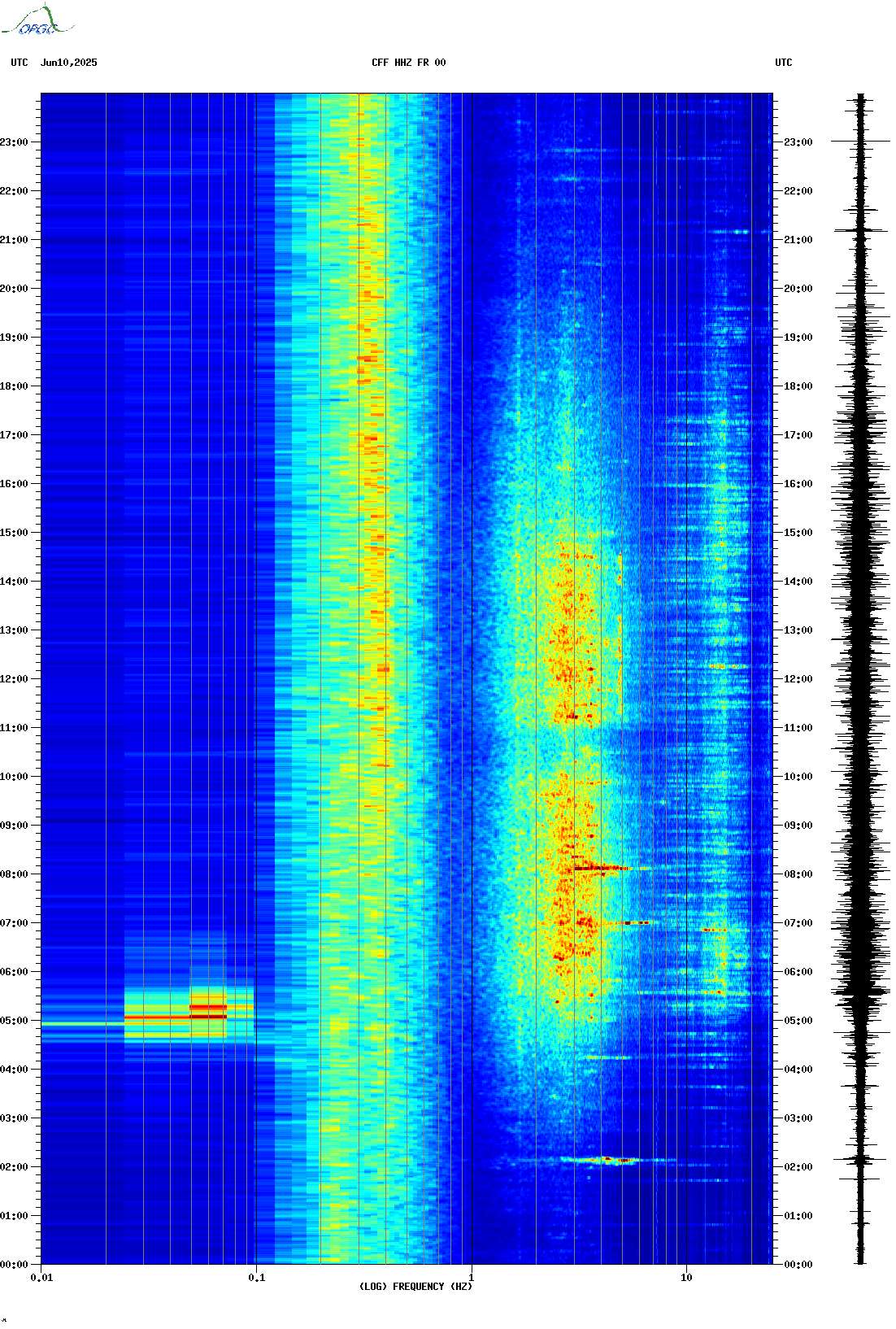
Task: Click the 00:00 label on the right time axis
Action: (798, 1265)
